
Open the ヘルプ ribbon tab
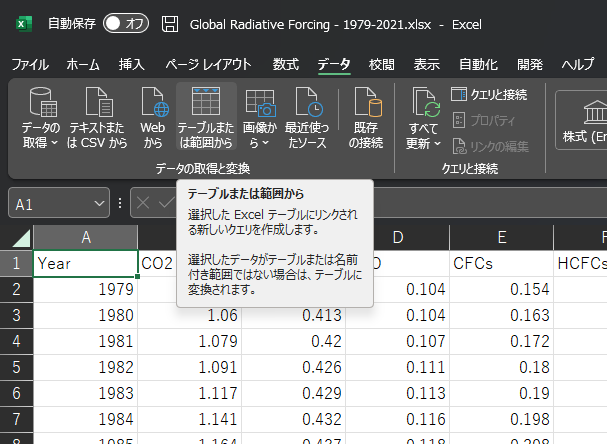tap(578, 65)
